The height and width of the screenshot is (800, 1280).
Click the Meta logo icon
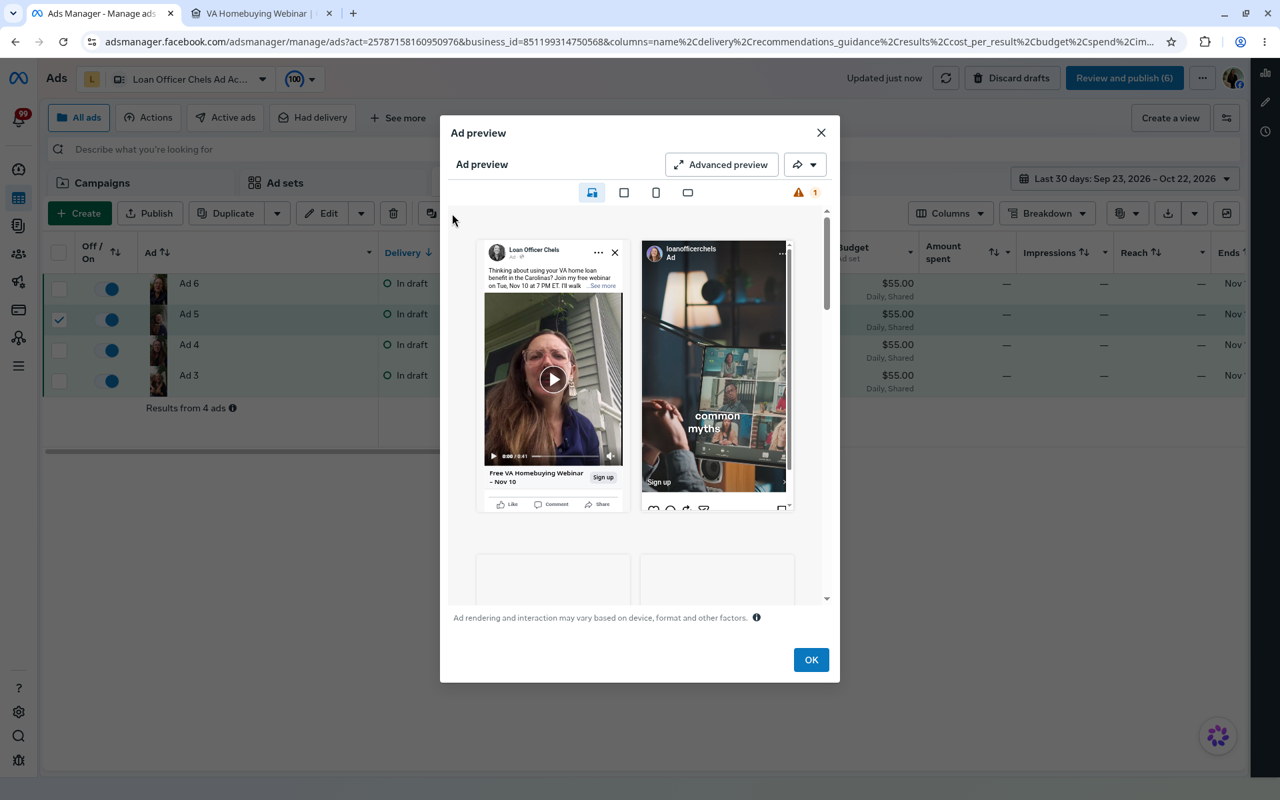(x=18, y=79)
